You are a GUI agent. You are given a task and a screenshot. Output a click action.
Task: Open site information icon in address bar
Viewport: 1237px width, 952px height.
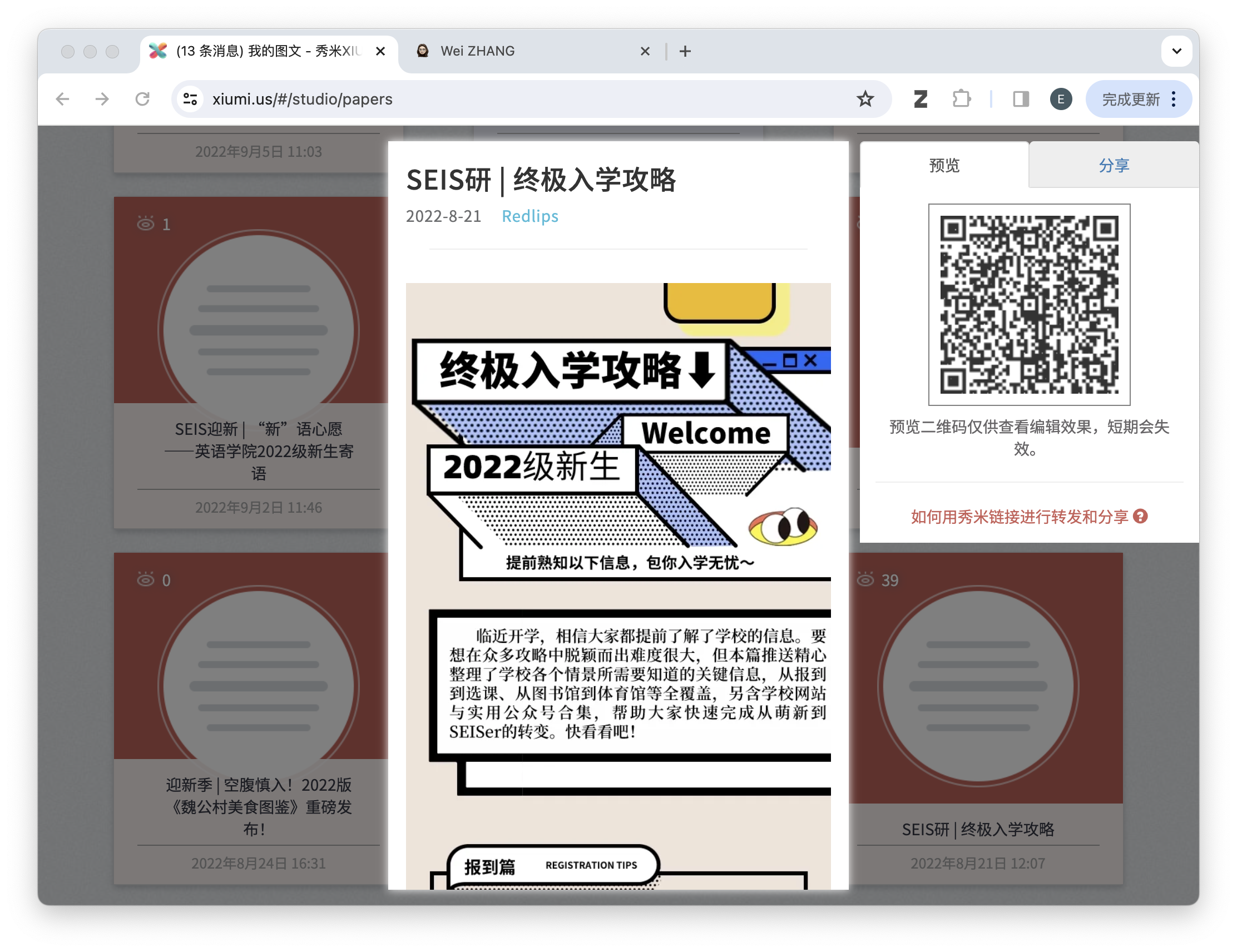[190, 99]
